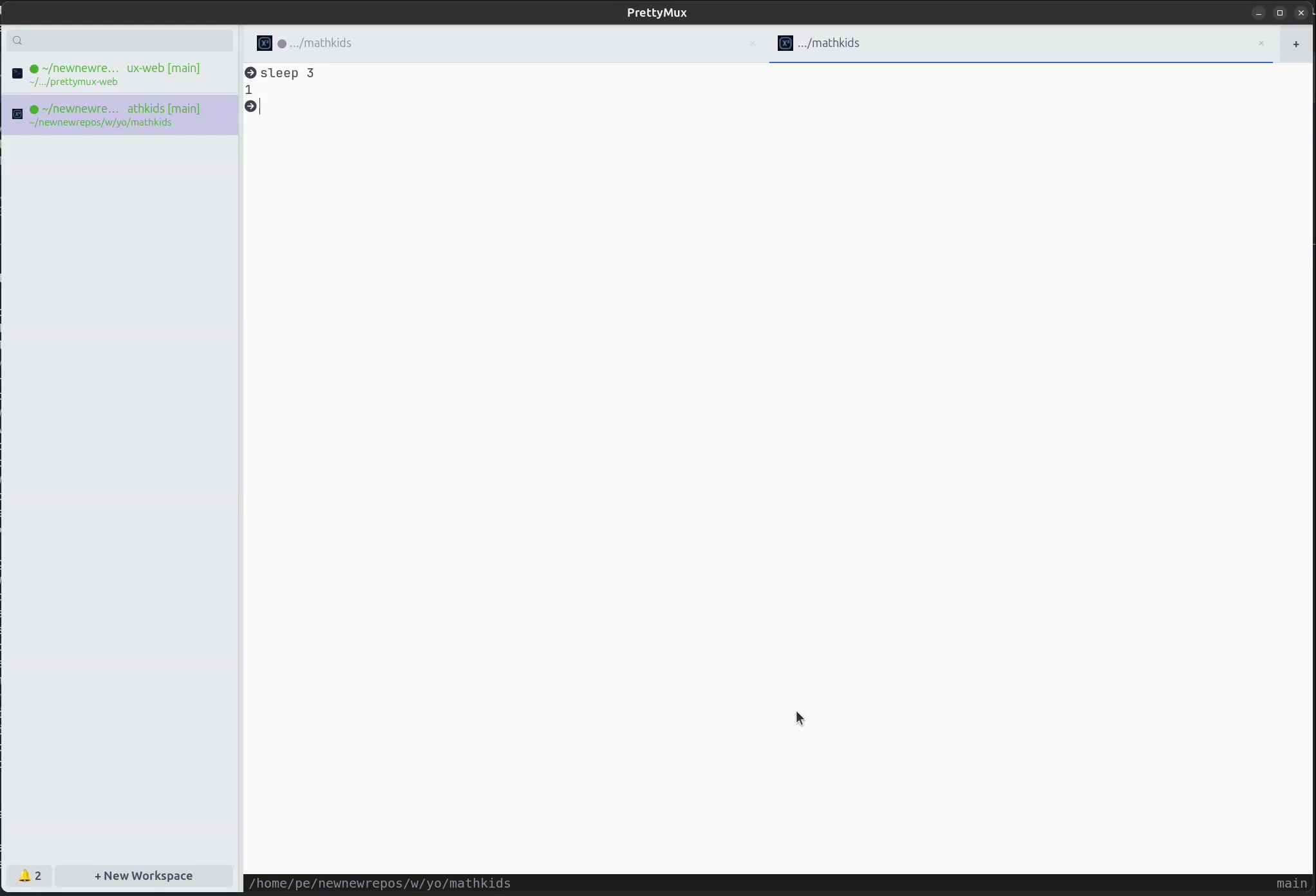
Task: Create a New Workspace
Action: click(144, 876)
